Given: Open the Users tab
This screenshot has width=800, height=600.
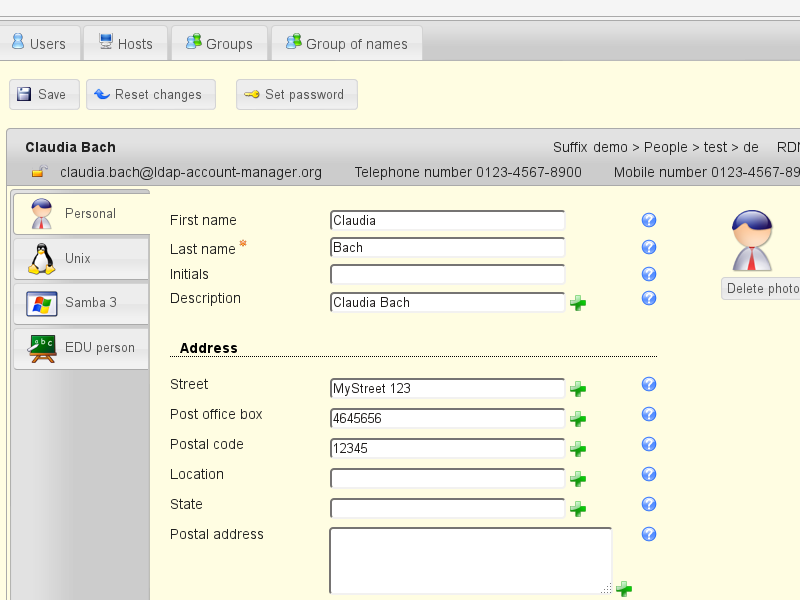Looking at the screenshot, I should (39, 44).
